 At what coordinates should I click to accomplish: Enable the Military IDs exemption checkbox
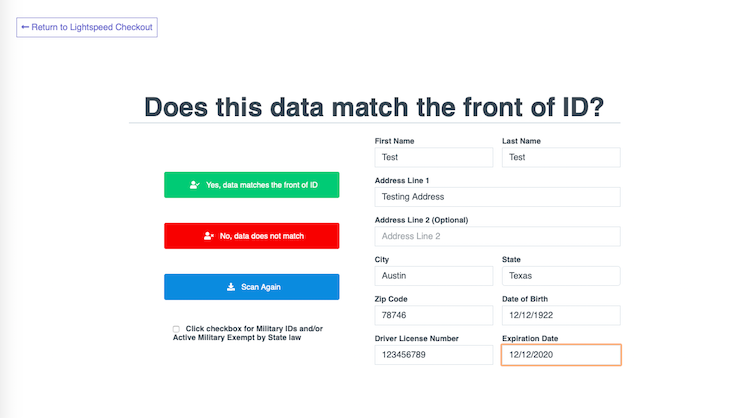click(176, 329)
